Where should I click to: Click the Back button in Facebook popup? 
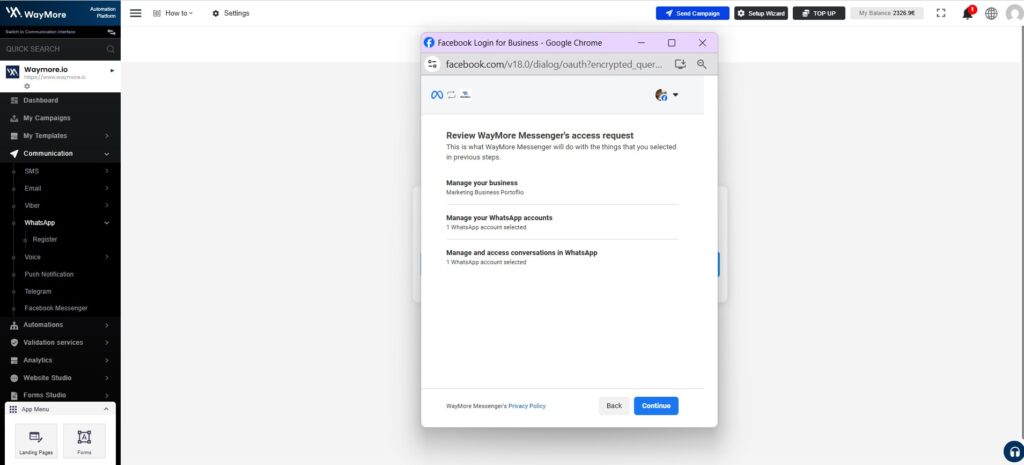point(614,406)
